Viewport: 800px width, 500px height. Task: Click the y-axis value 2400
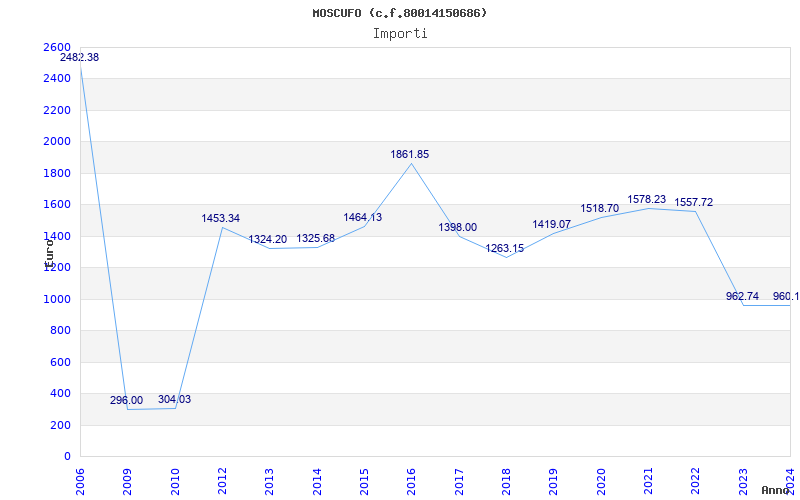click(x=57, y=79)
